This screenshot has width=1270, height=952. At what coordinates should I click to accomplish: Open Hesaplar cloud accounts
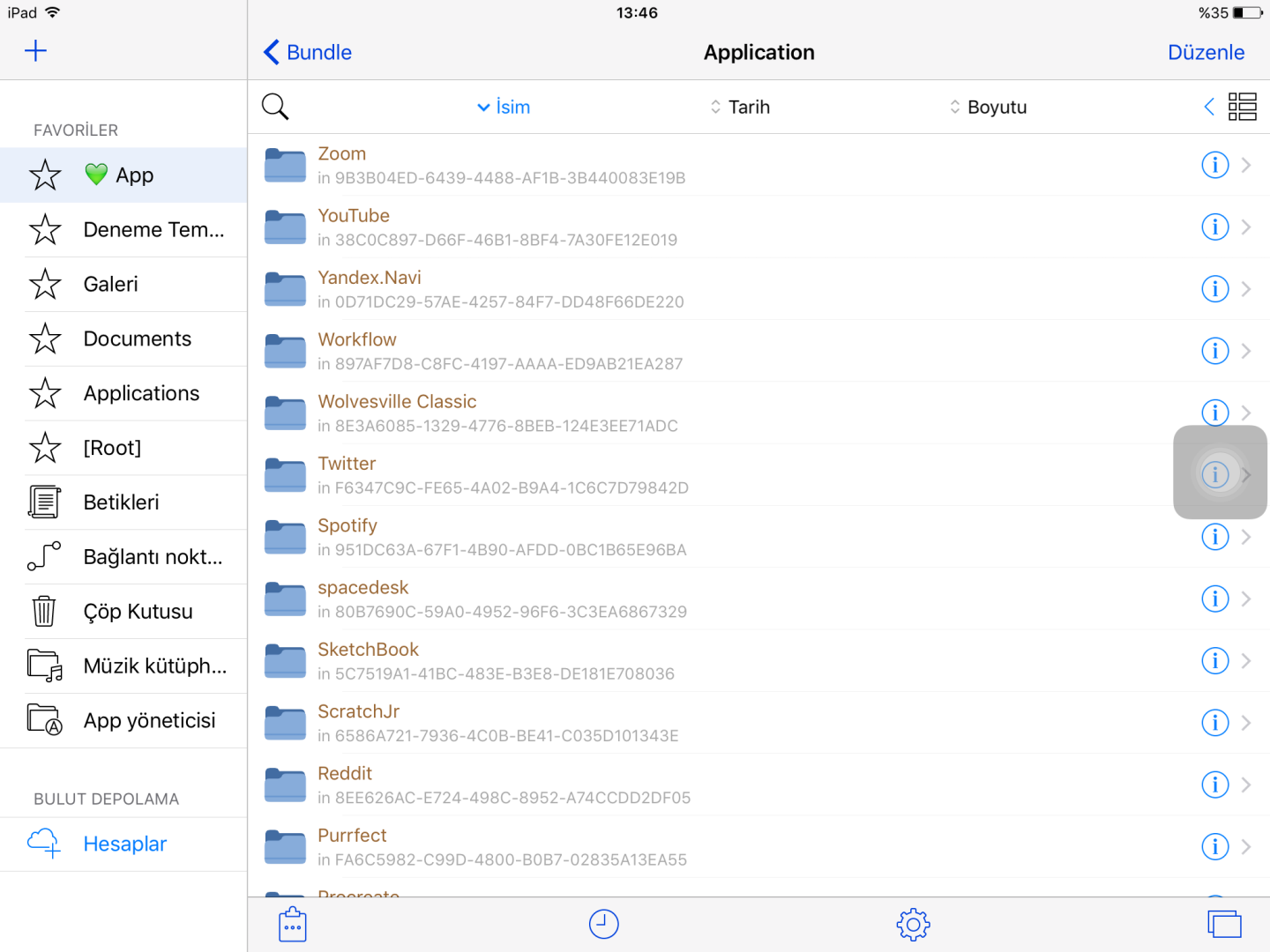point(123,844)
